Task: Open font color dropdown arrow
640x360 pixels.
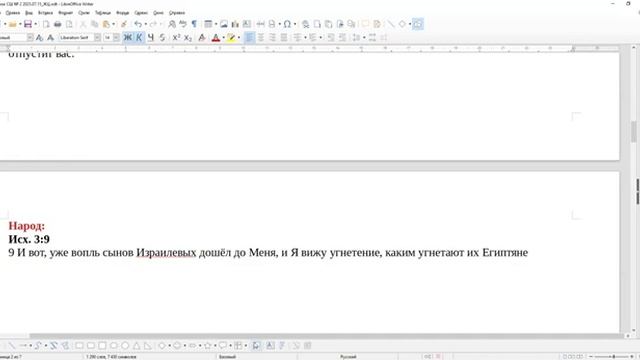Action: coord(223,38)
